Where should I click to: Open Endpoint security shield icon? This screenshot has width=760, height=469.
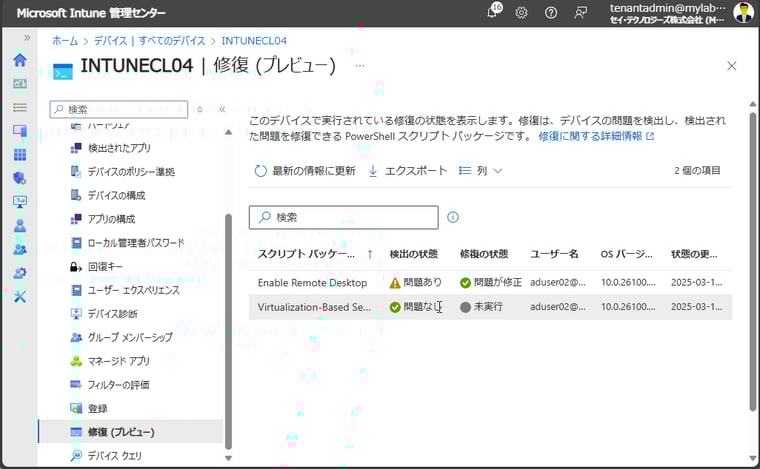(20, 178)
